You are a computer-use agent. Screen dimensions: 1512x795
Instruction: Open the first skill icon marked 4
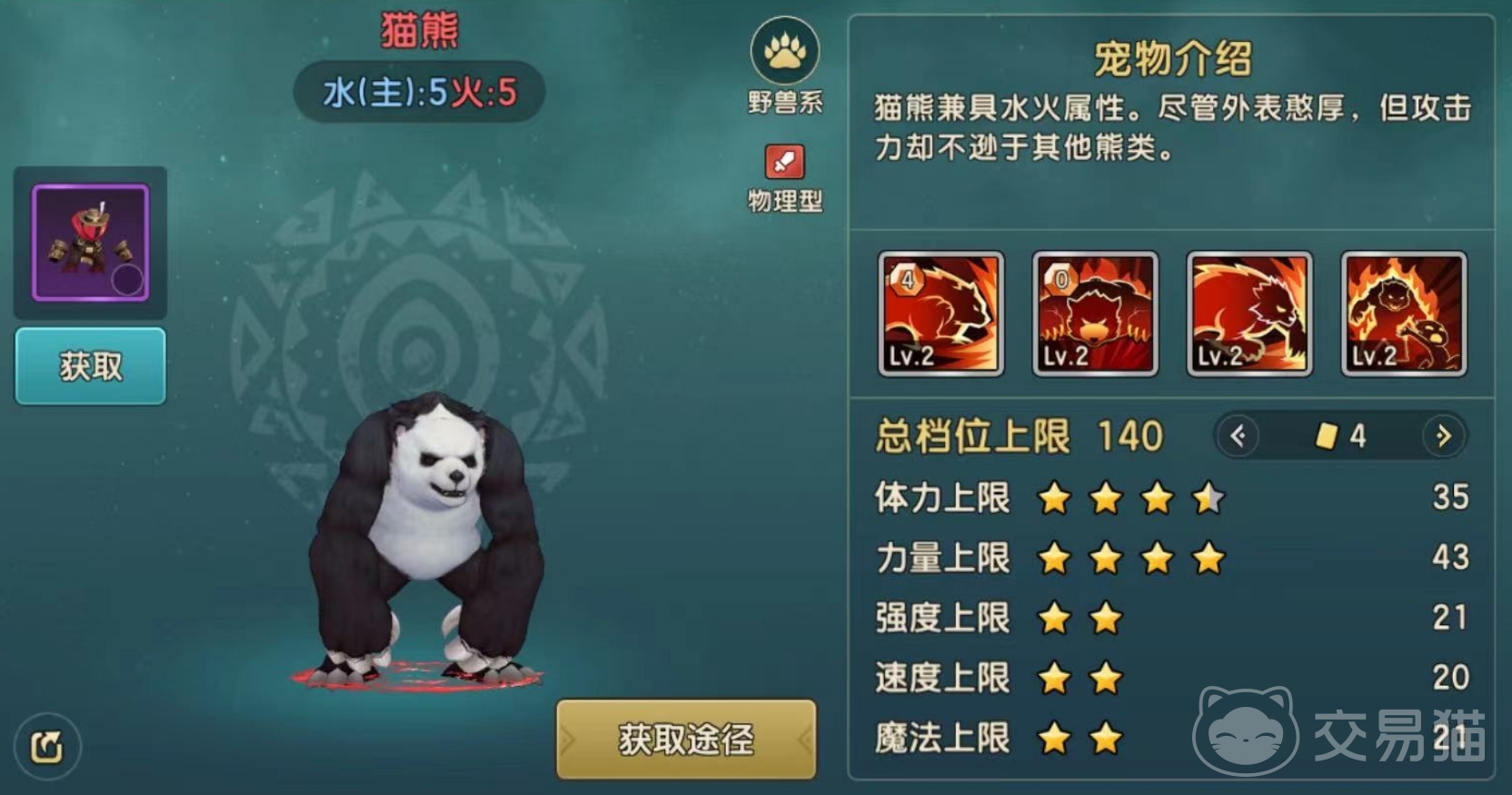pyautogui.click(x=941, y=313)
